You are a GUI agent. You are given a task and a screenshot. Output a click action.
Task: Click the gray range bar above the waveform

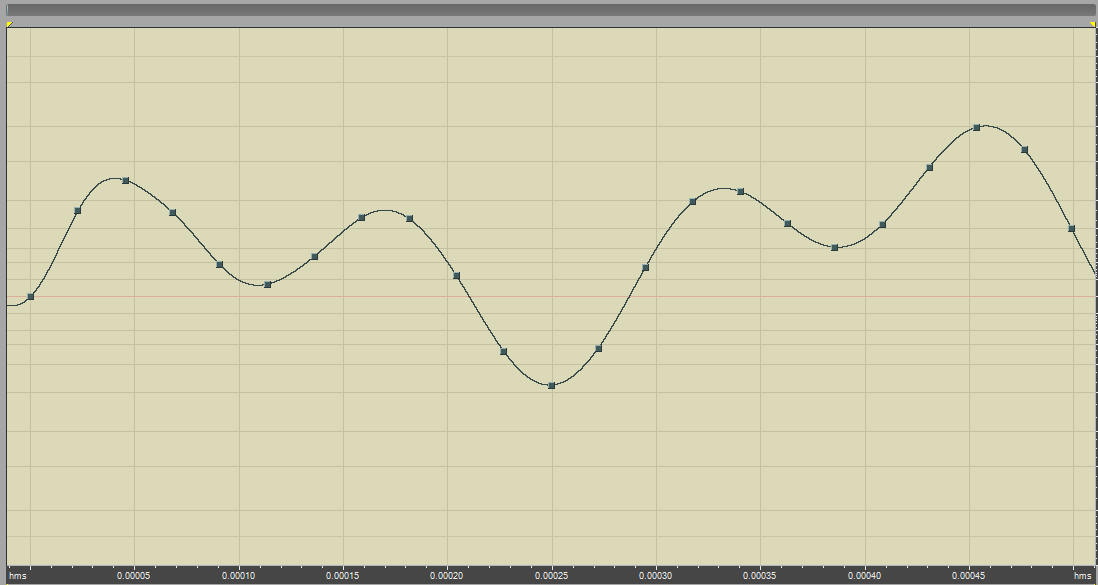549,10
